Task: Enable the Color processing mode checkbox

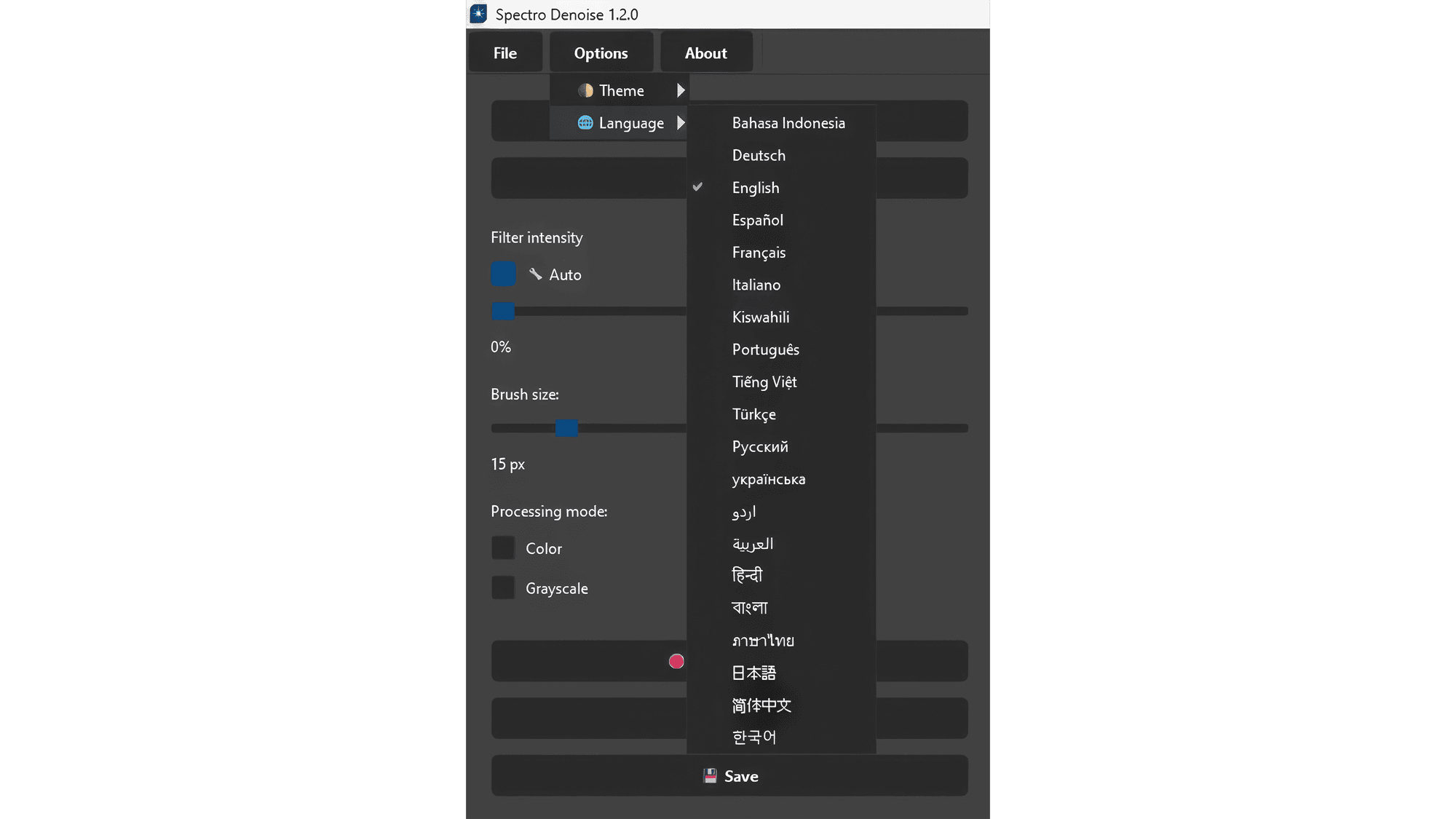Action: (x=503, y=548)
